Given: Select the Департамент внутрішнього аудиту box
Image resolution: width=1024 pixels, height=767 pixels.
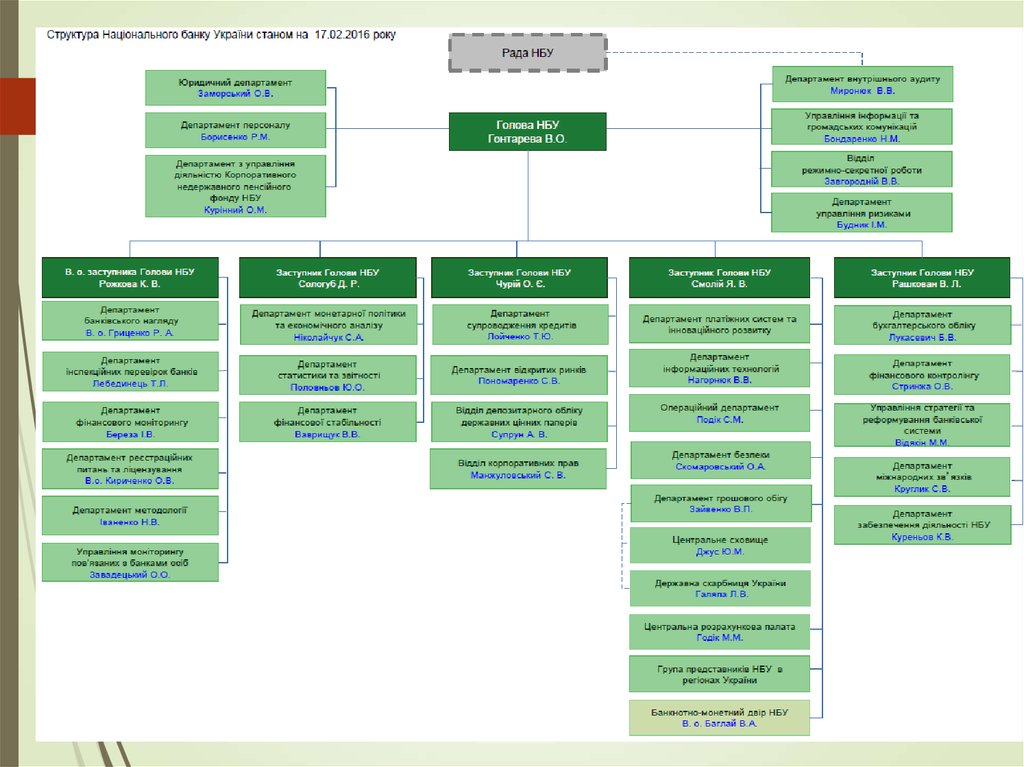Looking at the screenshot, I should (862, 84).
